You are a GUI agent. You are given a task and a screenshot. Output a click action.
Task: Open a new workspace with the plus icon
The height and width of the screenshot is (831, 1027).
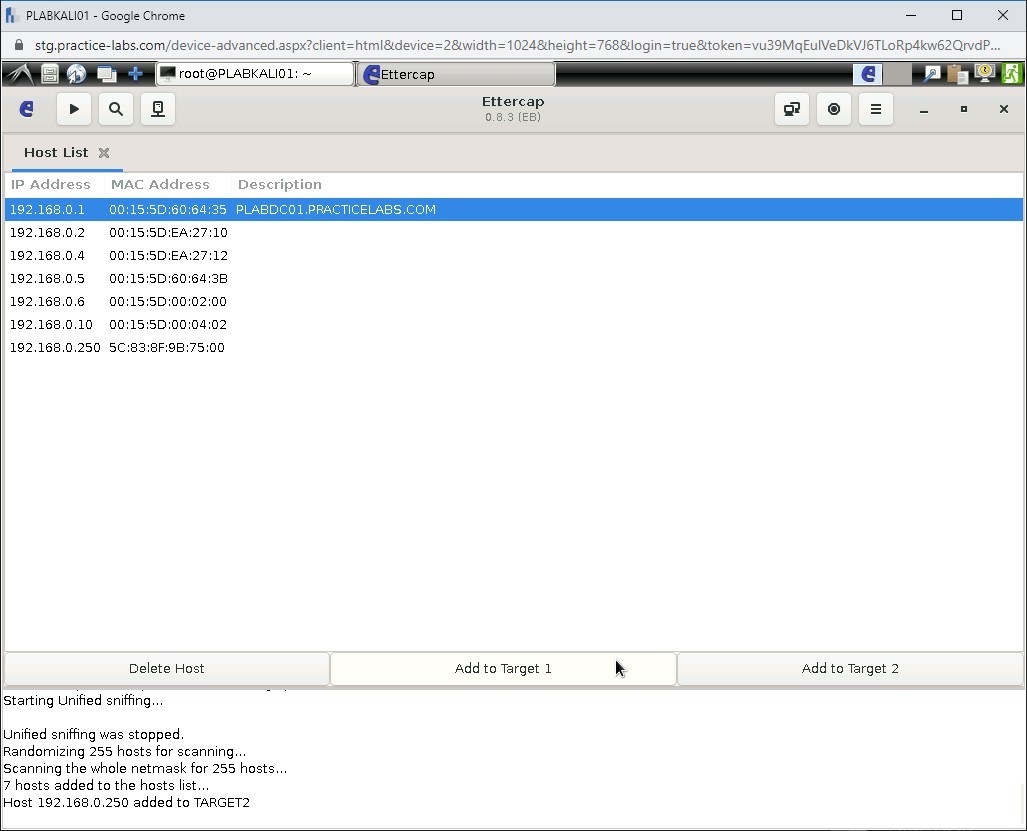point(134,73)
